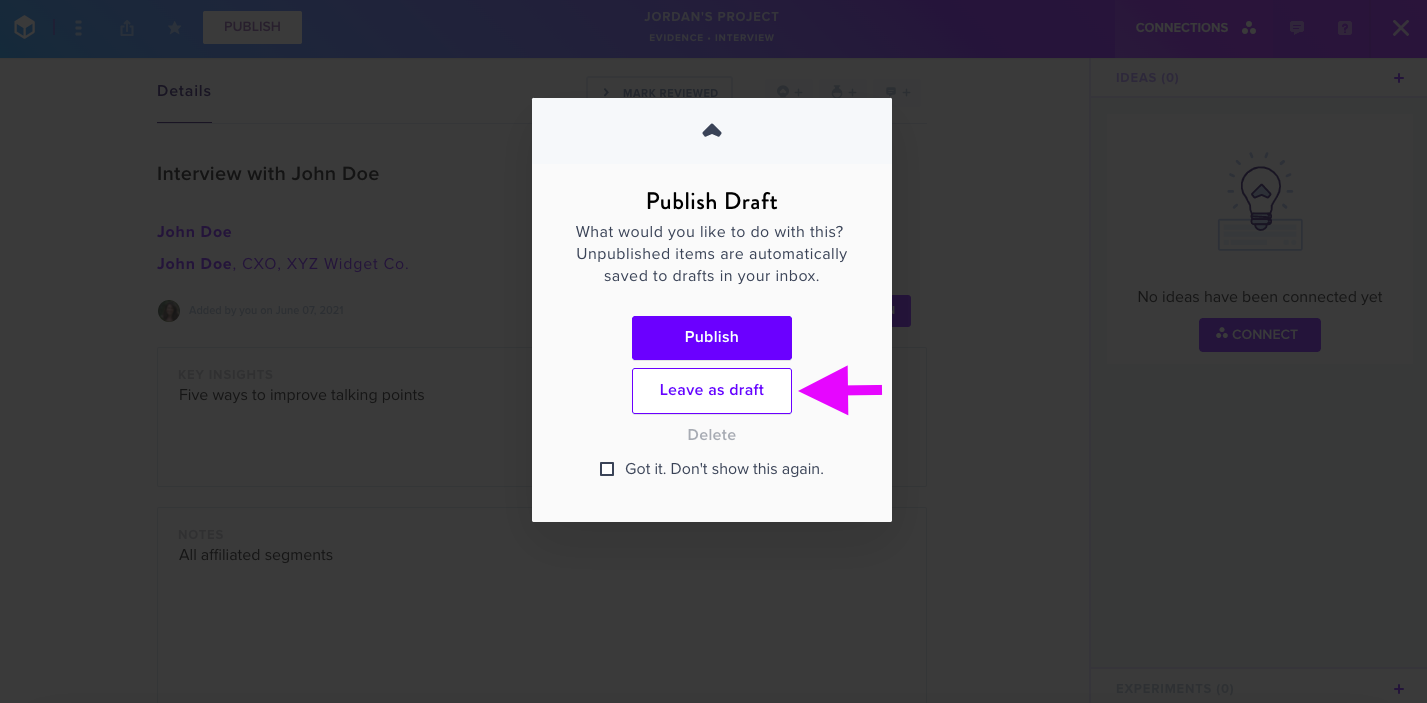Open the comments chat icon in header
This screenshot has width=1427, height=703.
coord(1297,28)
